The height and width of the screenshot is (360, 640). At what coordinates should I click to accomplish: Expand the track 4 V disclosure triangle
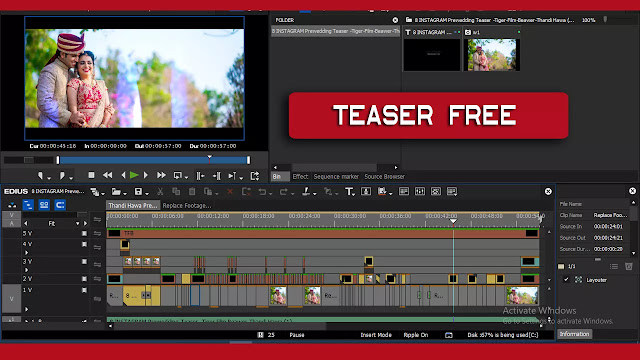[x=27, y=253]
